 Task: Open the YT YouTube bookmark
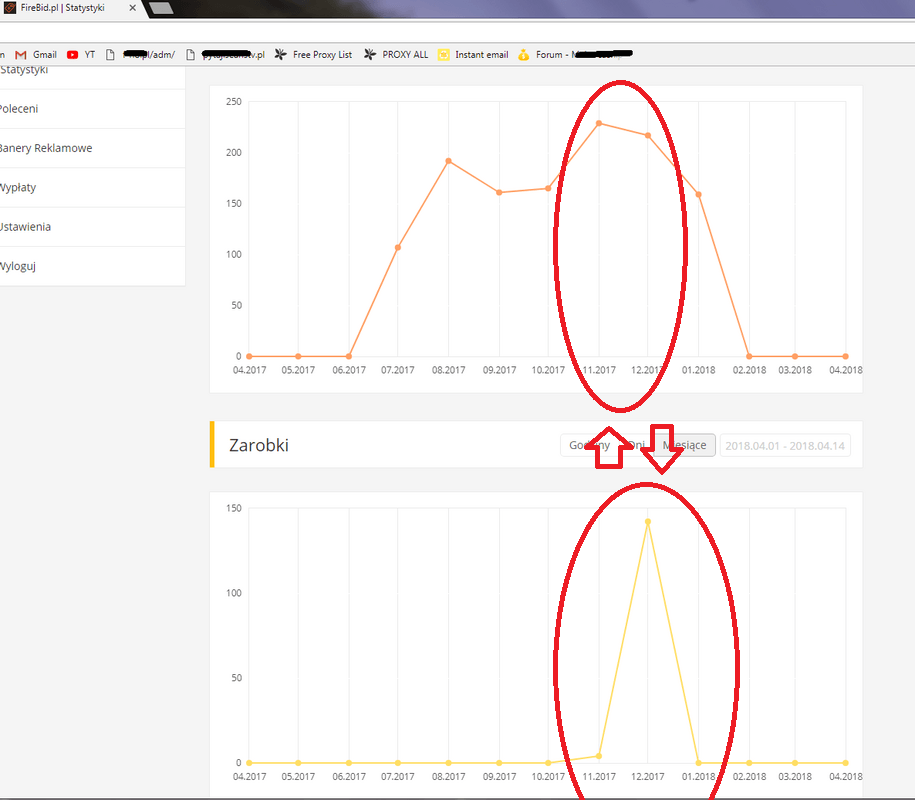[x=81, y=54]
